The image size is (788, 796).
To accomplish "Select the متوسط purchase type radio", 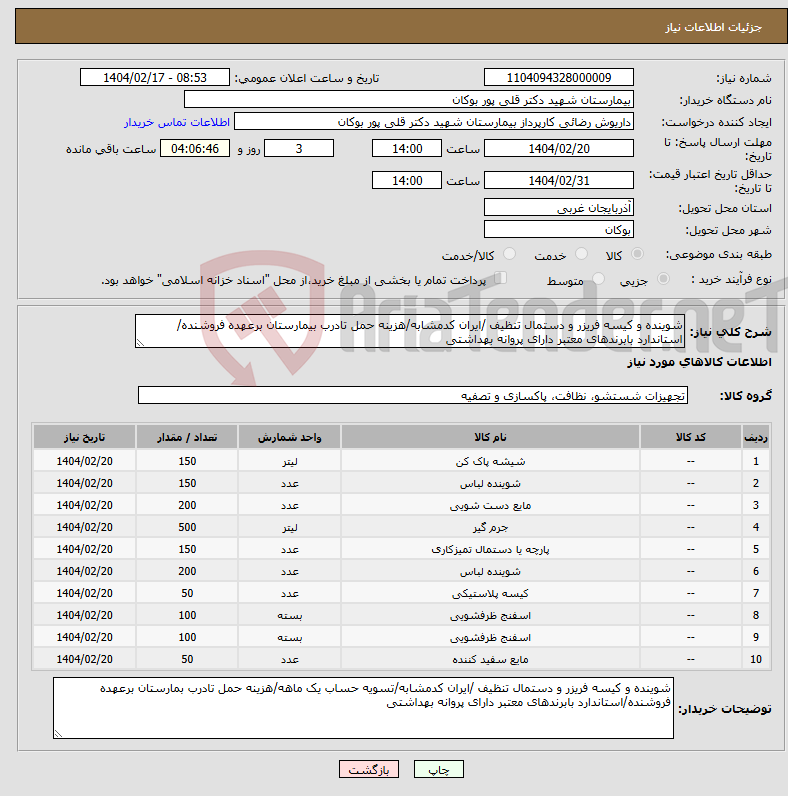I will click(599, 279).
